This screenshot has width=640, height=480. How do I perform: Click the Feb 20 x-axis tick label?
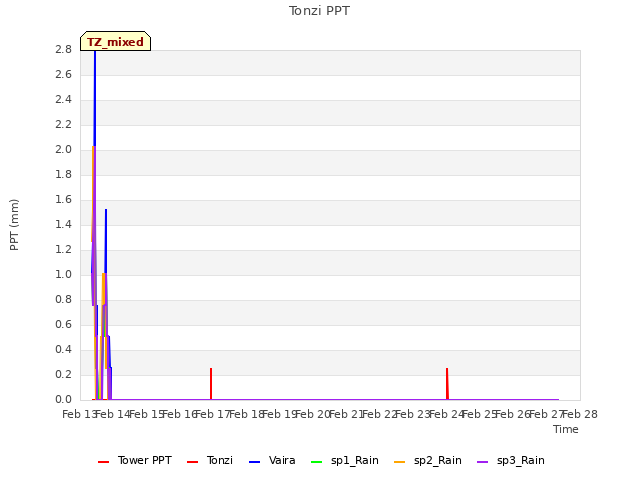[x=312, y=414]
